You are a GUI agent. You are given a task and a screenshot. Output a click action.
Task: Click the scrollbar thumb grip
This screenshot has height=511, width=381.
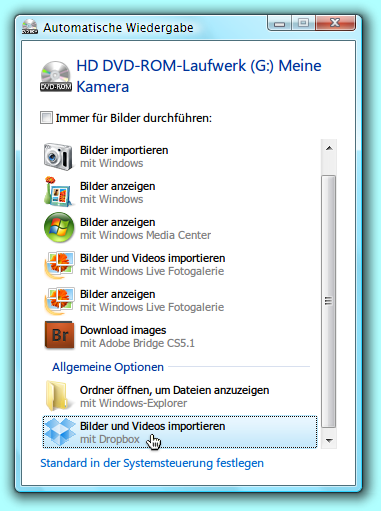tap(328, 301)
